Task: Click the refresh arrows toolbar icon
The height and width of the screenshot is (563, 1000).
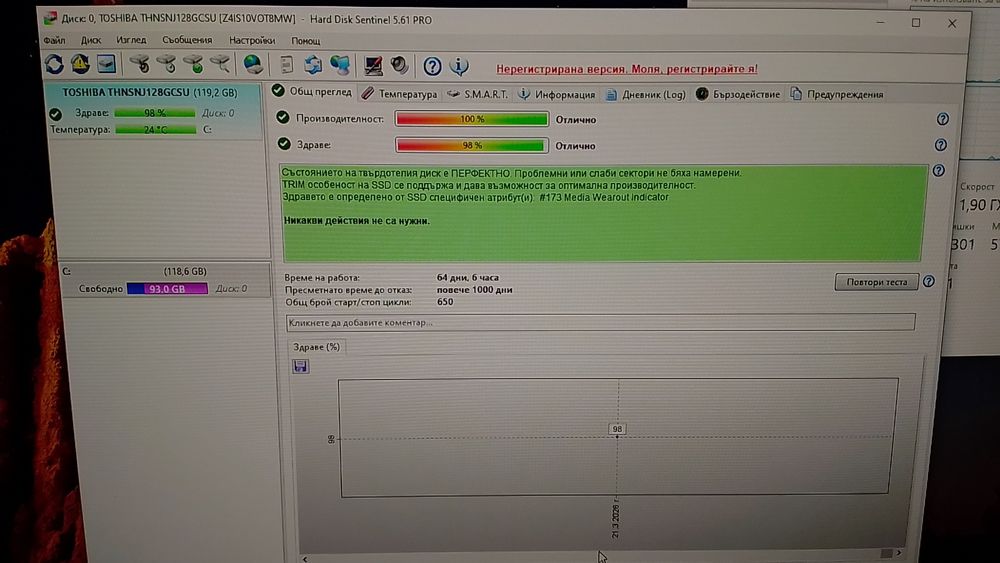Action: pos(54,64)
